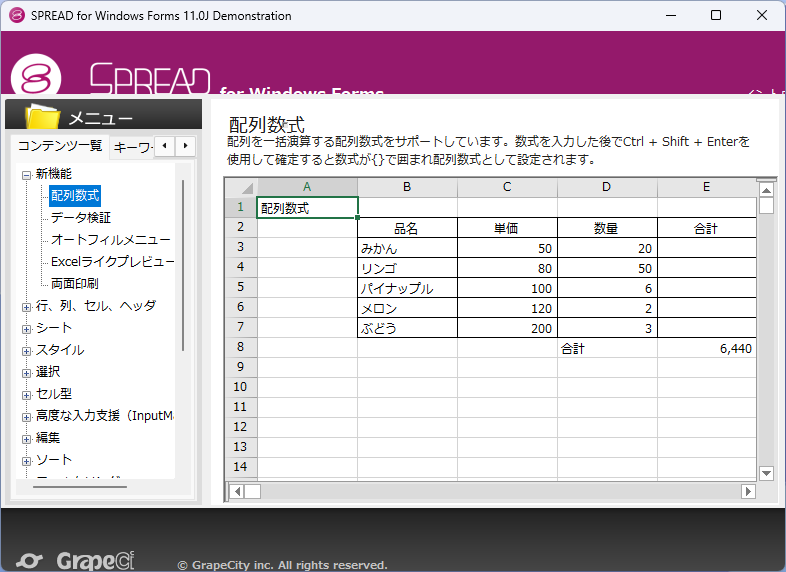This screenshot has height=572, width=786.
Task: Select column header A
Action: click(x=307, y=187)
